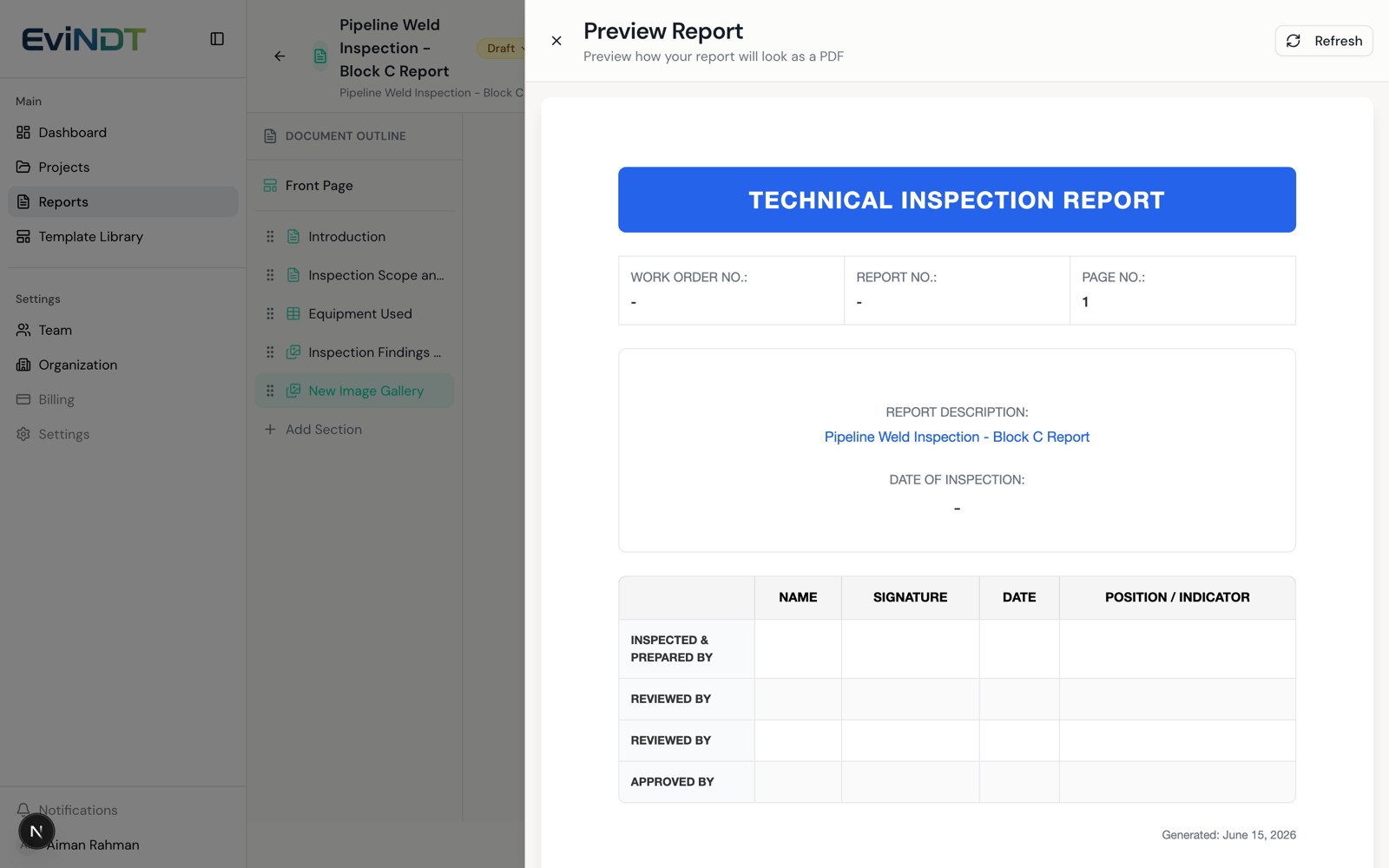
Task: Click the EviNDT logo
Action: pos(83,39)
